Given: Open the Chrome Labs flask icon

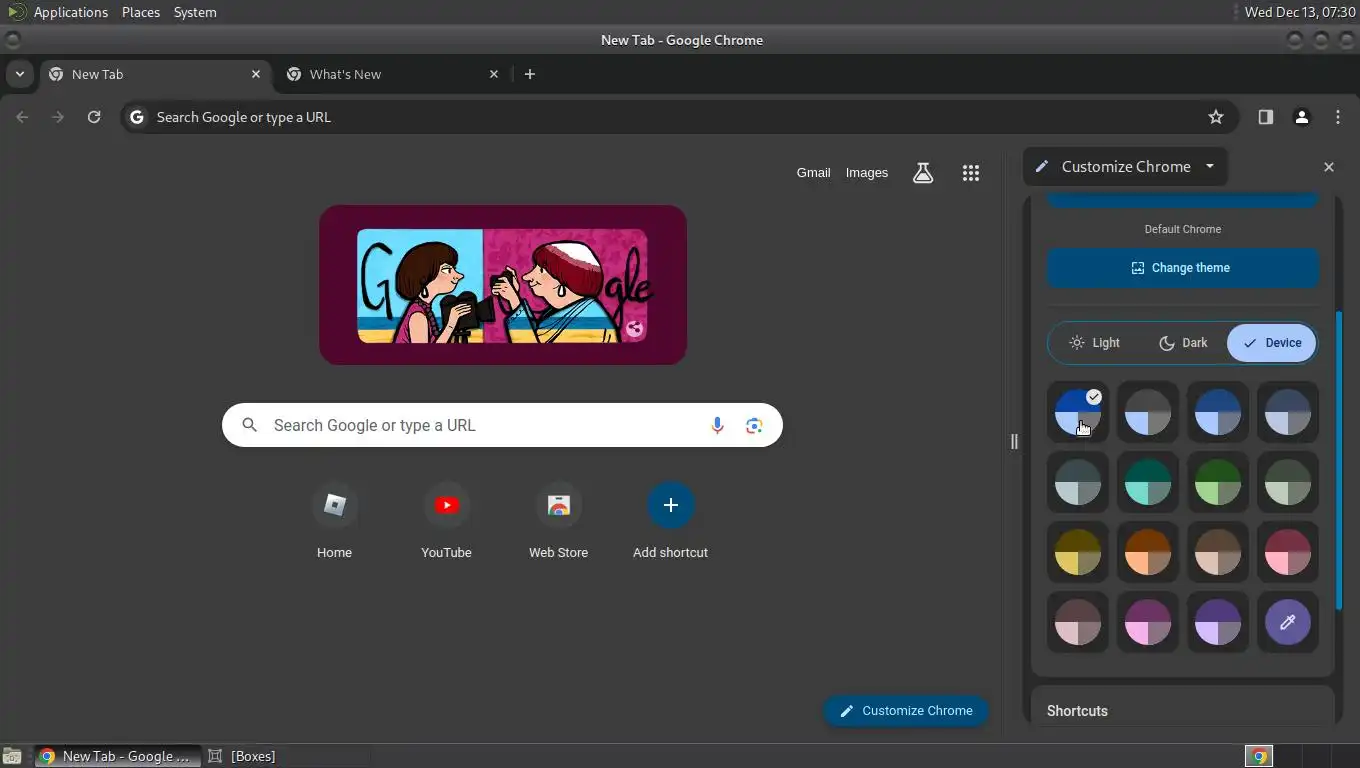Looking at the screenshot, I should point(923,173).
